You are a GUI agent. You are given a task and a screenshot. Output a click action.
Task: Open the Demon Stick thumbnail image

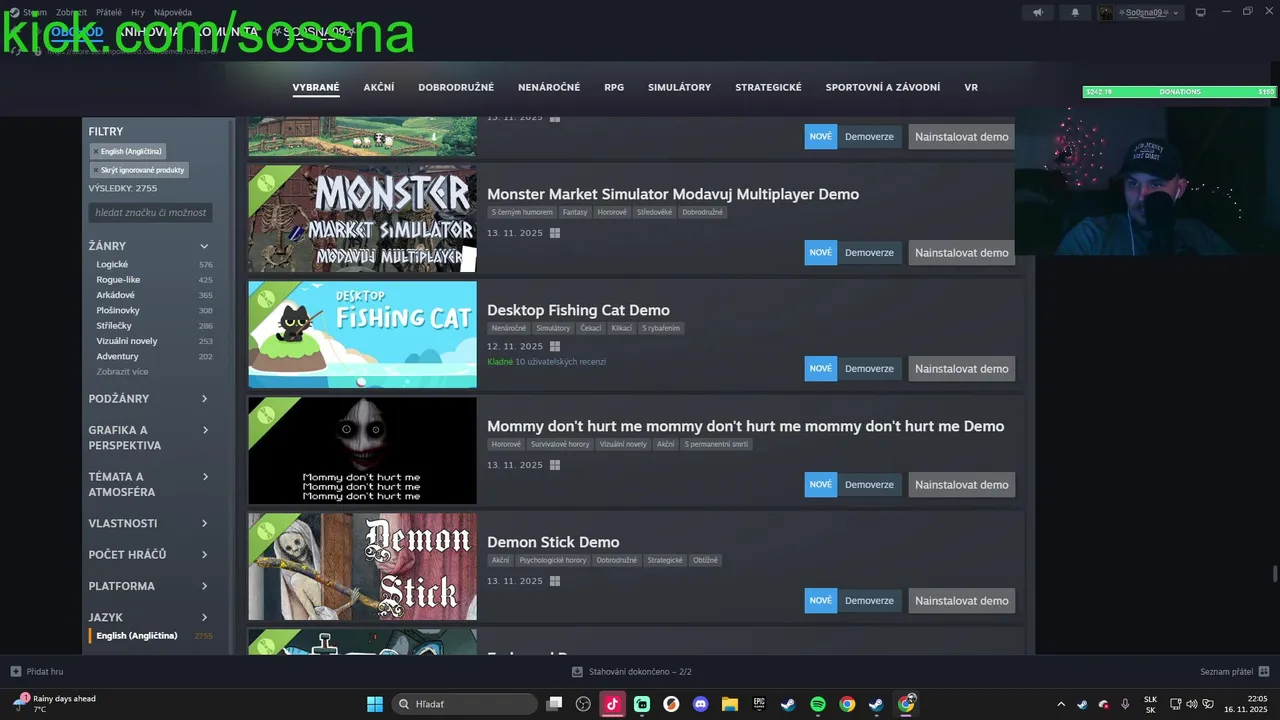click(362, 567)
